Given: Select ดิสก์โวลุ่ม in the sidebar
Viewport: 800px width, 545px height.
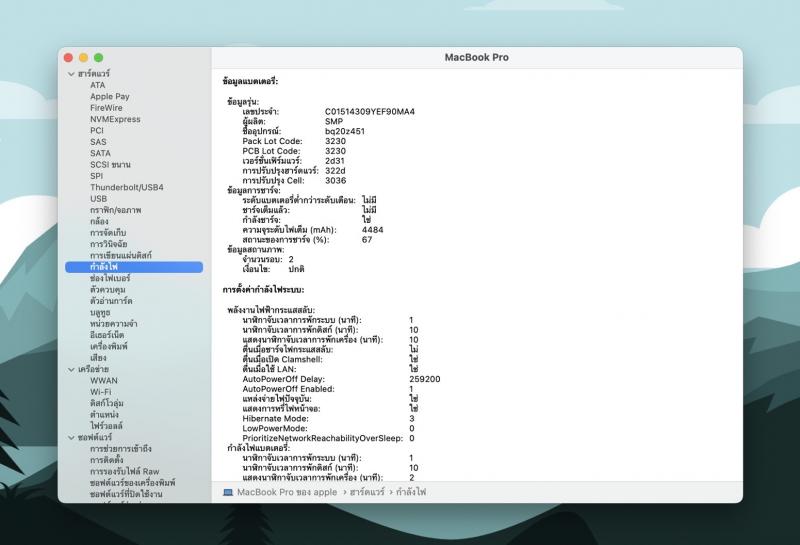Looking at the screenshot, I should pyautogui.click(x=107, y=403).
